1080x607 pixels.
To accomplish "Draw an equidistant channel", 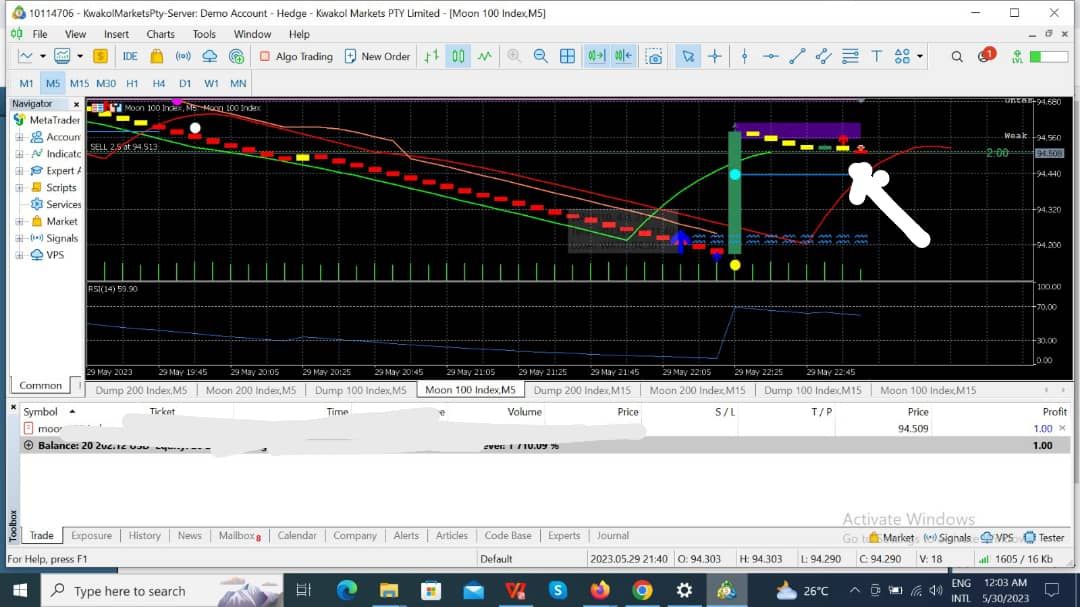I will click(823, 56).
